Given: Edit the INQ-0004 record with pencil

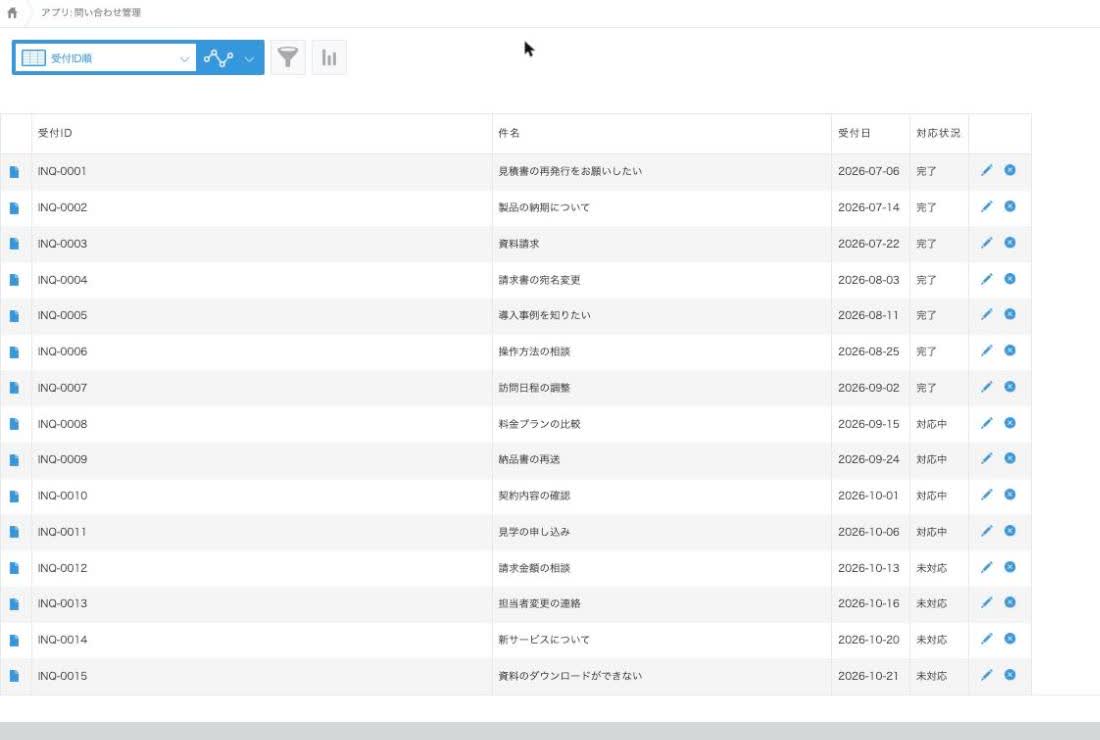Looking at the screenshot, I should (986, 279).
